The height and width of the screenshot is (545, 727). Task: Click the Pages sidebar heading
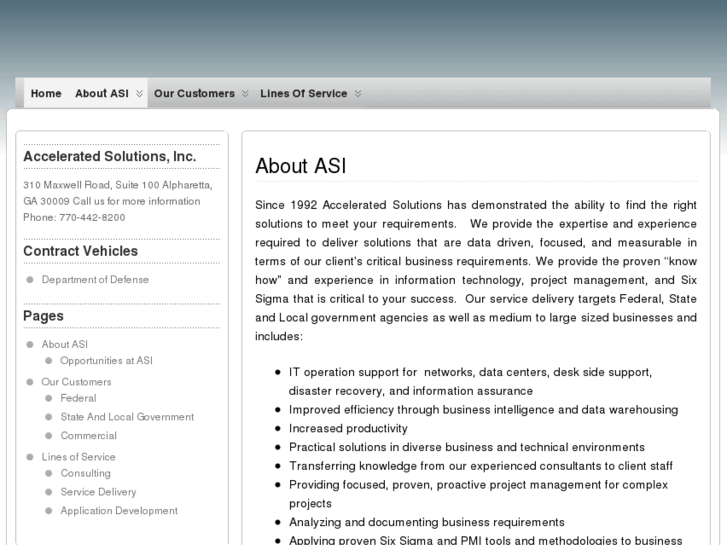43,316
